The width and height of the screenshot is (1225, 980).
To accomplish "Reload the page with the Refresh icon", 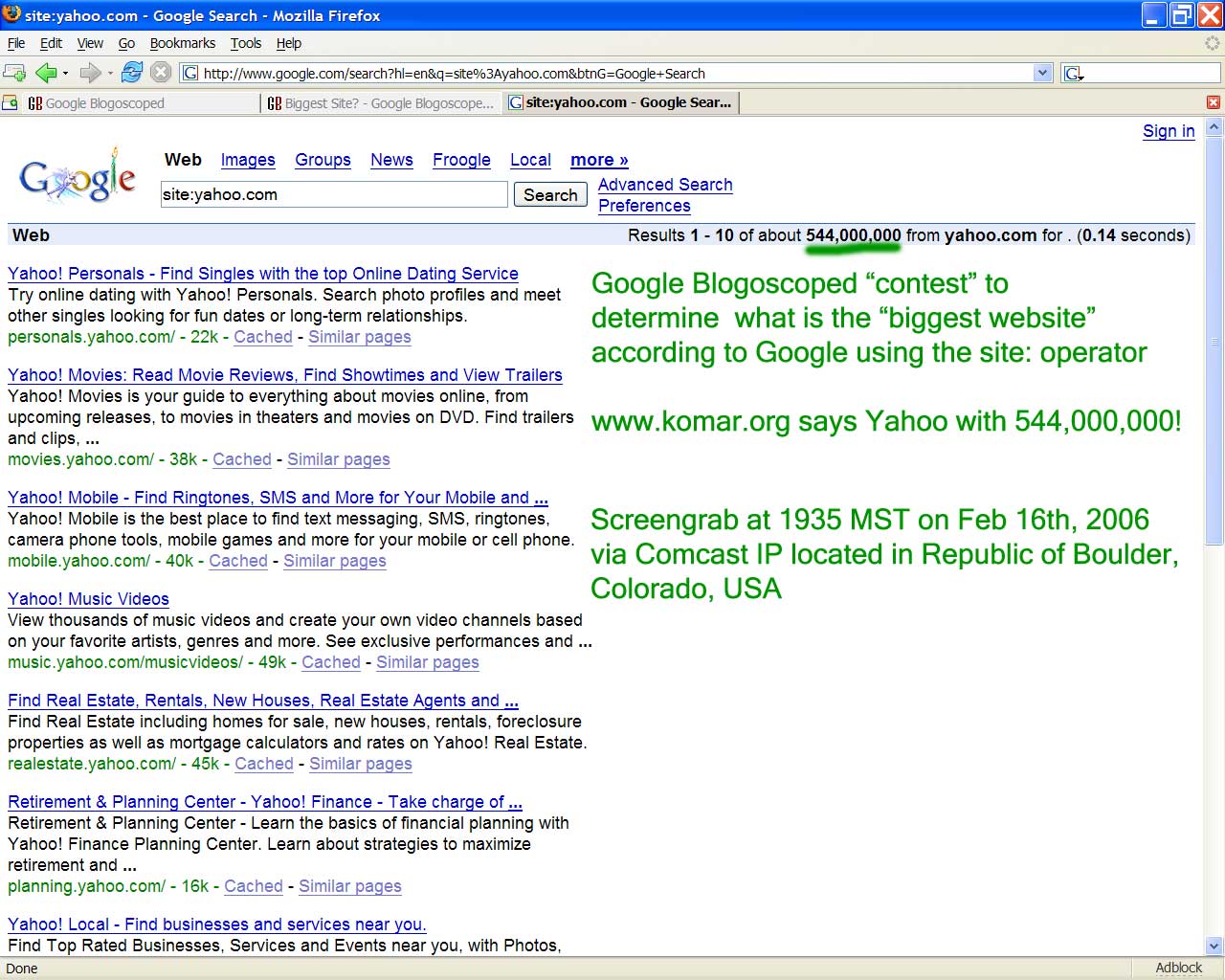I will [x=132, y=72].
